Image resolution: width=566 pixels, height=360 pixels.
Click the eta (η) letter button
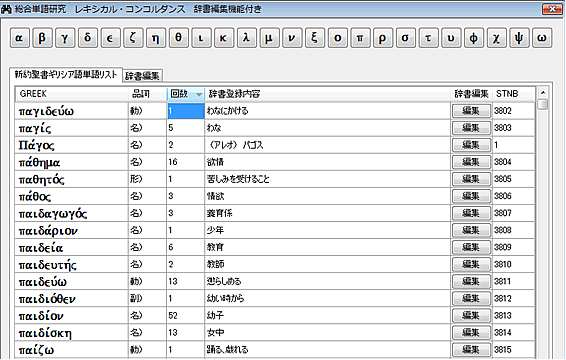coord(156,38)
